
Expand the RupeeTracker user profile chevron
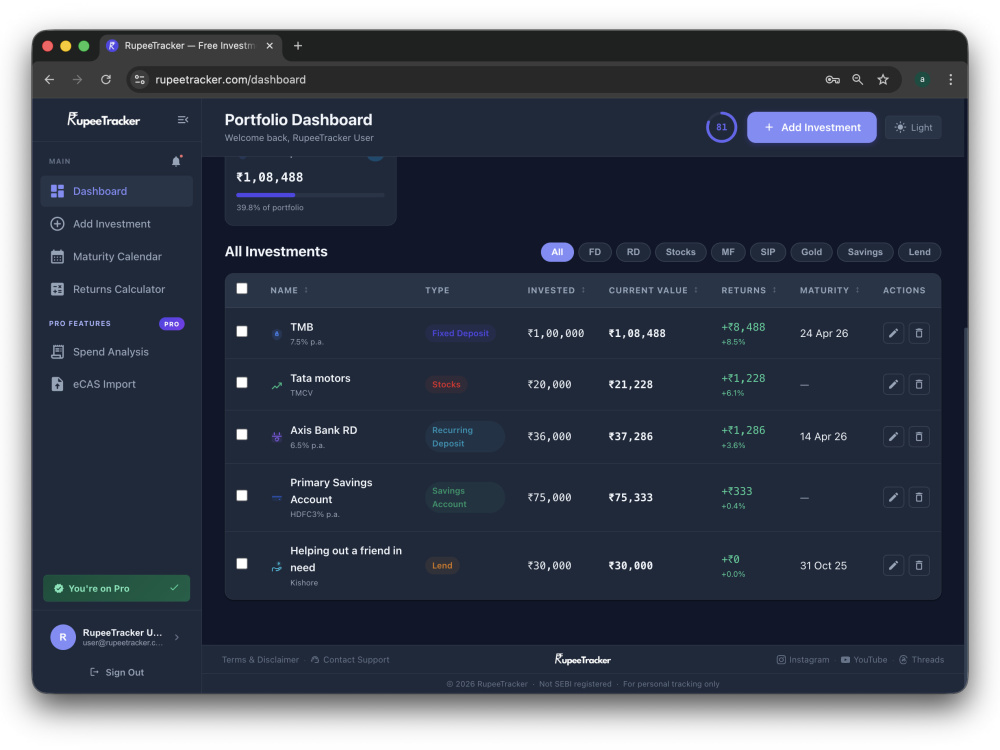tap(177, 637)
